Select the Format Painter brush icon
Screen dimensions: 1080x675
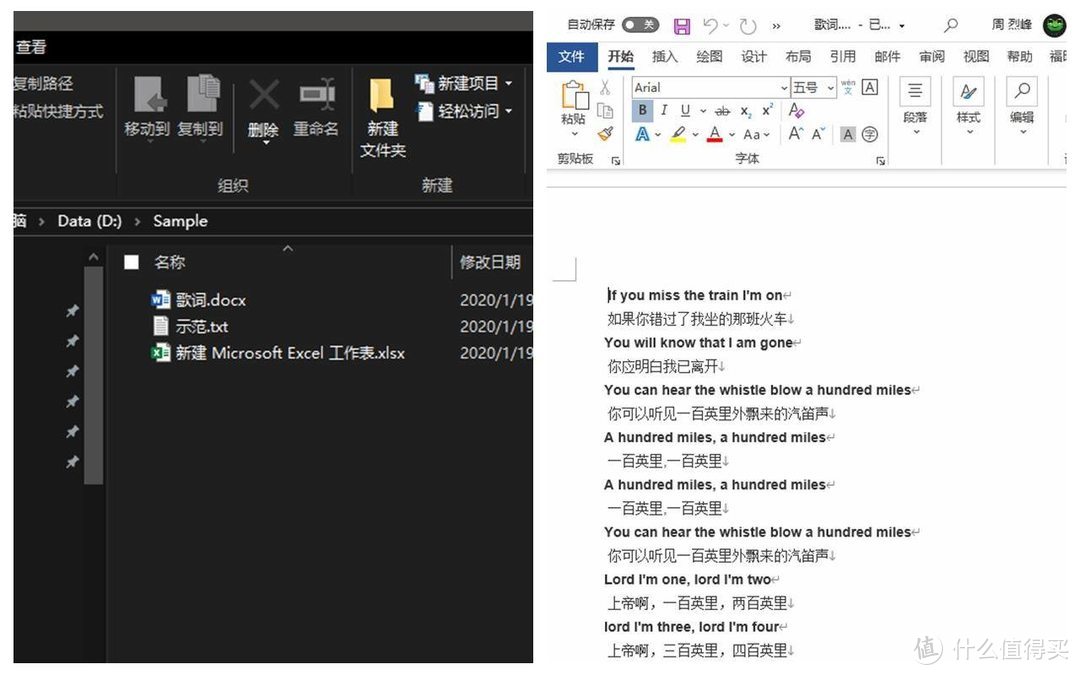pos(605,134)
